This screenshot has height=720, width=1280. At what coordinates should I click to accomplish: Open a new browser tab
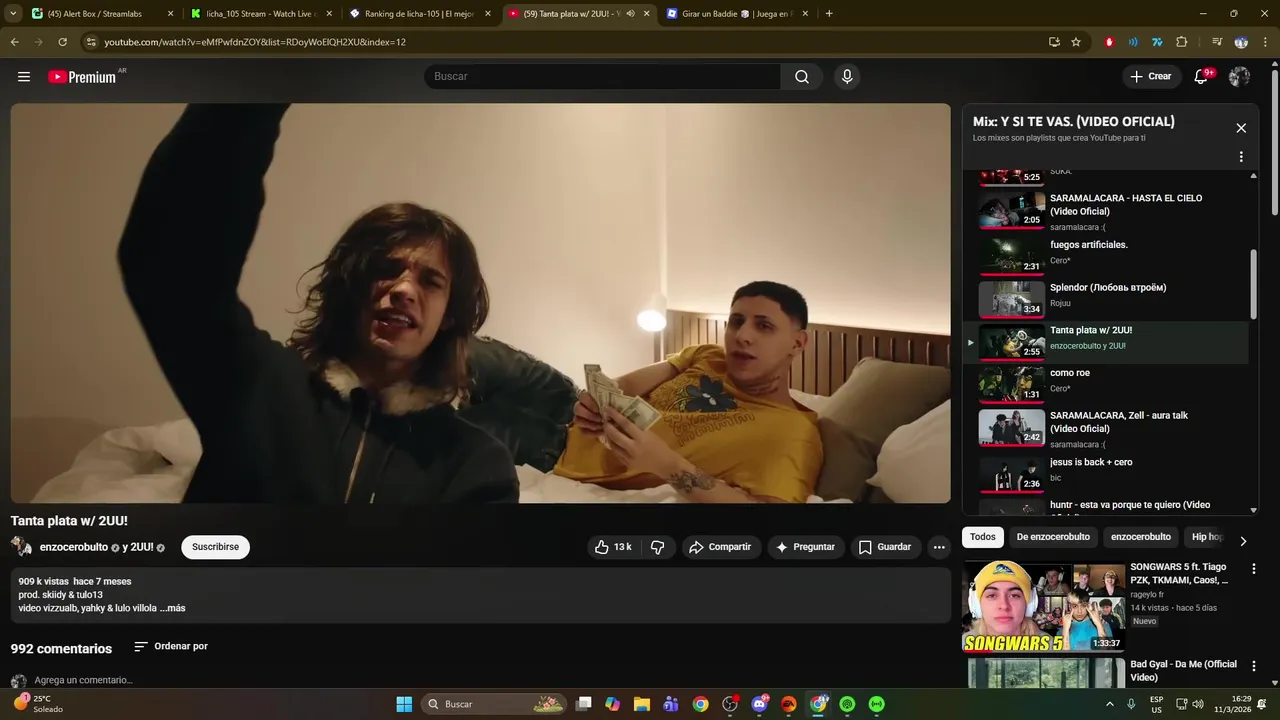tap(829, 14)
